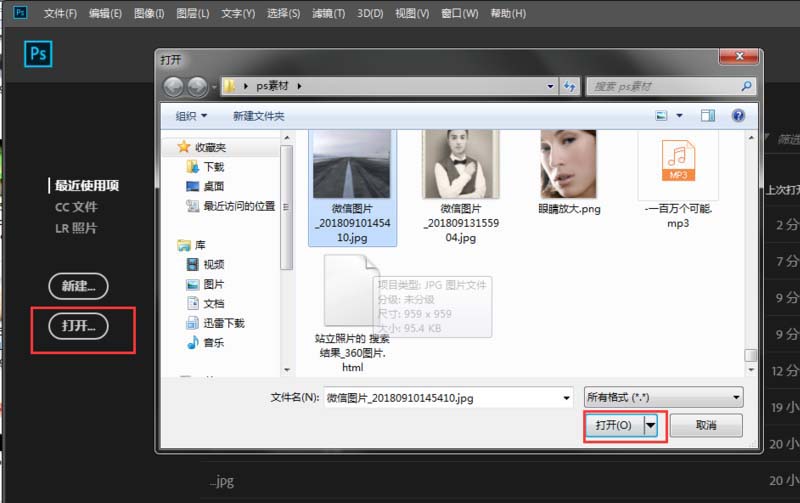Open the 窗口(W) menu
The width and height of the screenshot is (800, 503).
(x=459, y=14)
